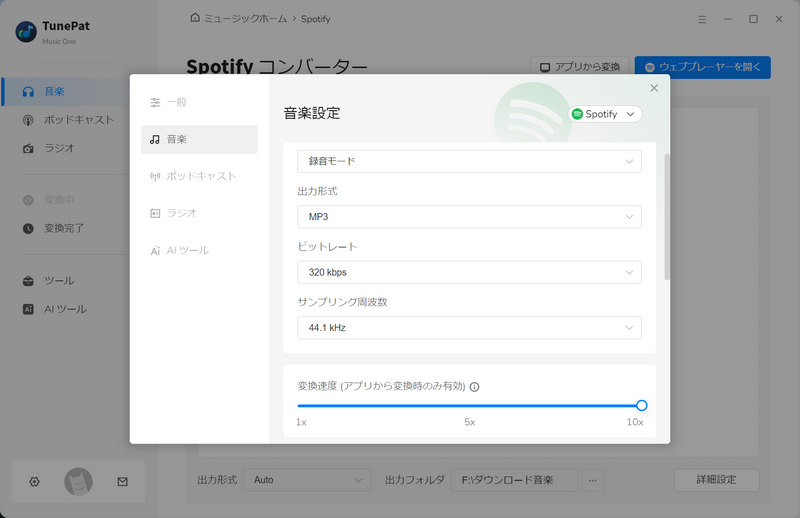Screen dimensions: 800x518
Task: Open the 44.1 kHz sampling rate dropdown
Action: click(x=469, y=328)
